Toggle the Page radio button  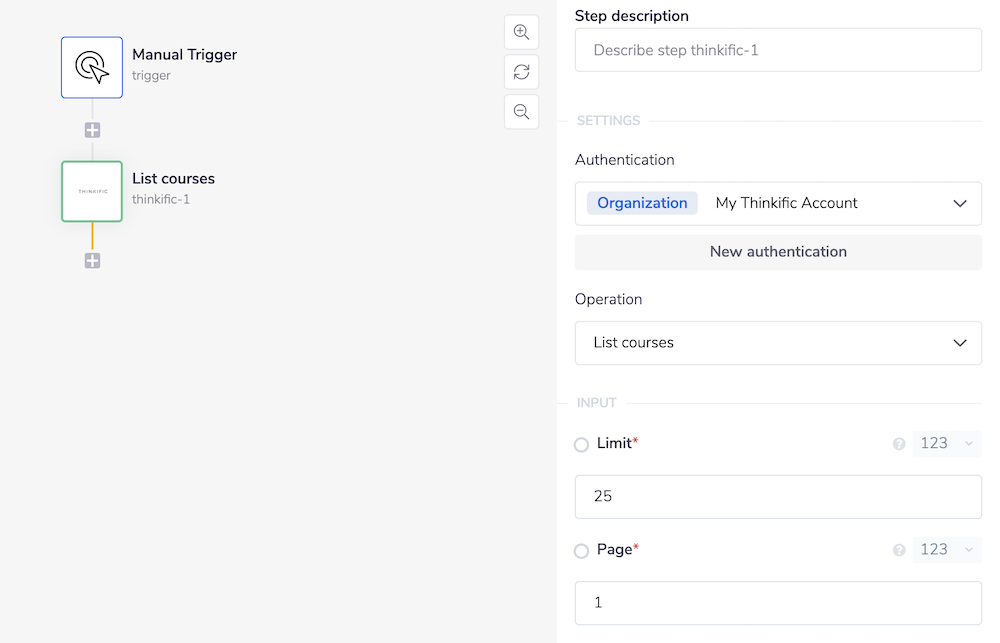tap(581, 551)
